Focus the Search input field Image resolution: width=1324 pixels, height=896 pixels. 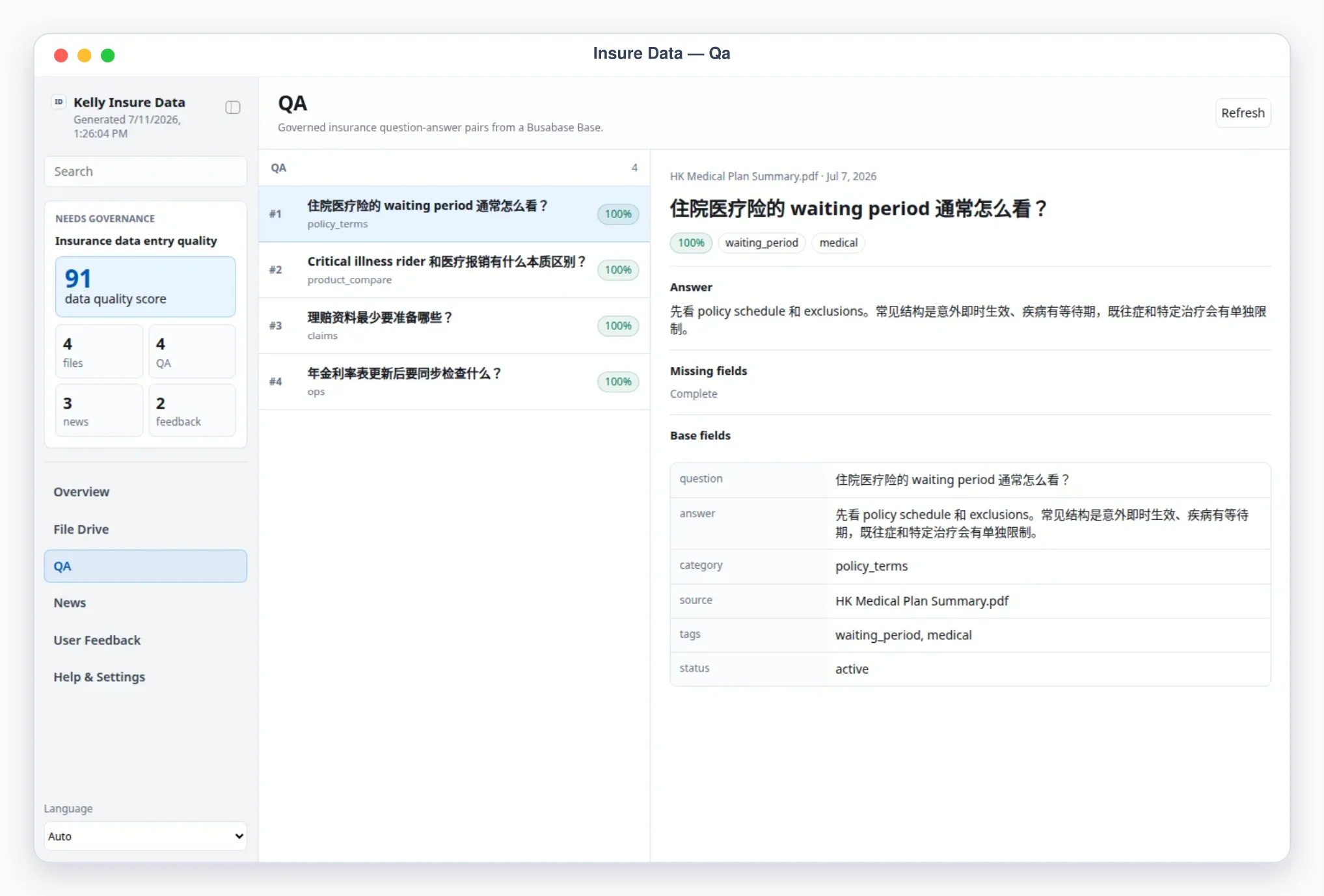coord(145,171)
